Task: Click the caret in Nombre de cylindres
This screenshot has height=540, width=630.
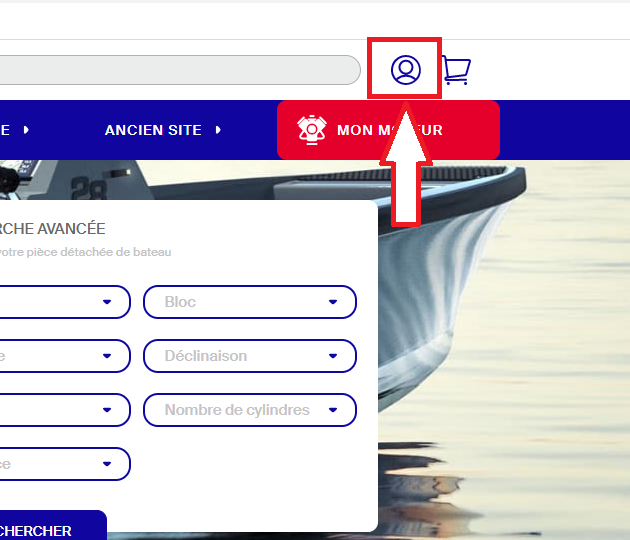Action: 333,410
